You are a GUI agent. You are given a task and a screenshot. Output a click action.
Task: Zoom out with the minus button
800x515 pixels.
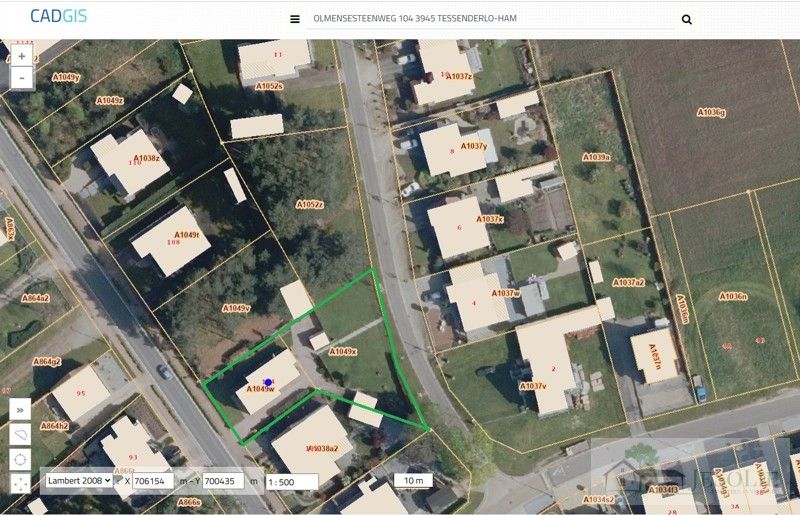click(x=21, y=79)
